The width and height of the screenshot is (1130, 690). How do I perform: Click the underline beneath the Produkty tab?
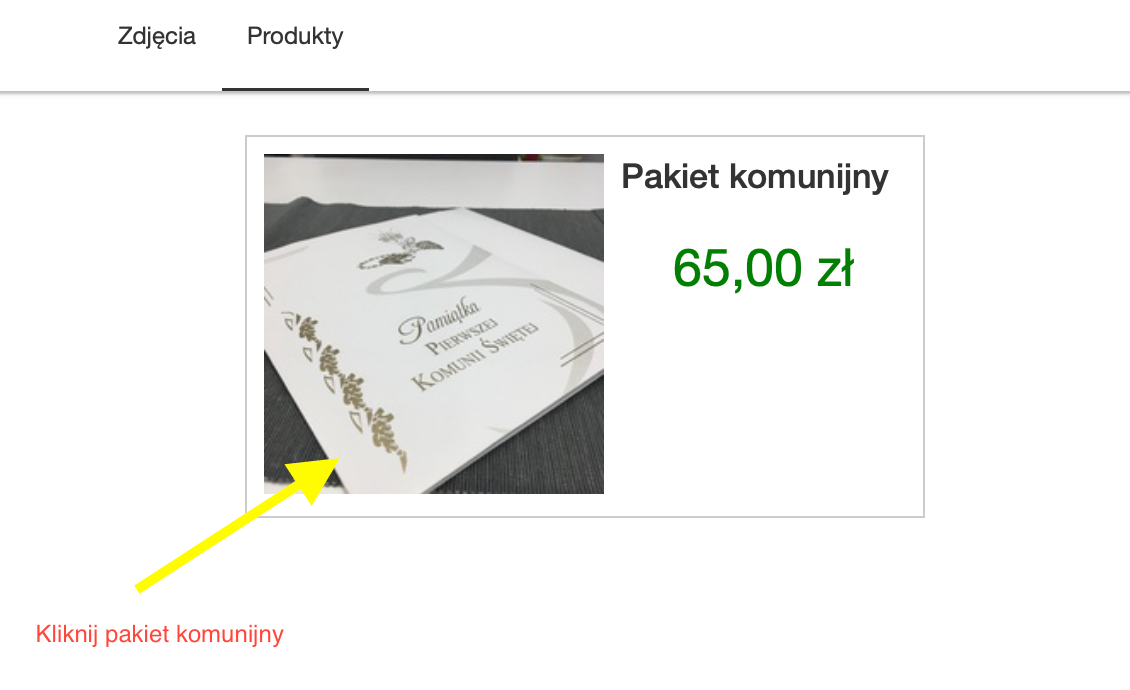[295, 89]
